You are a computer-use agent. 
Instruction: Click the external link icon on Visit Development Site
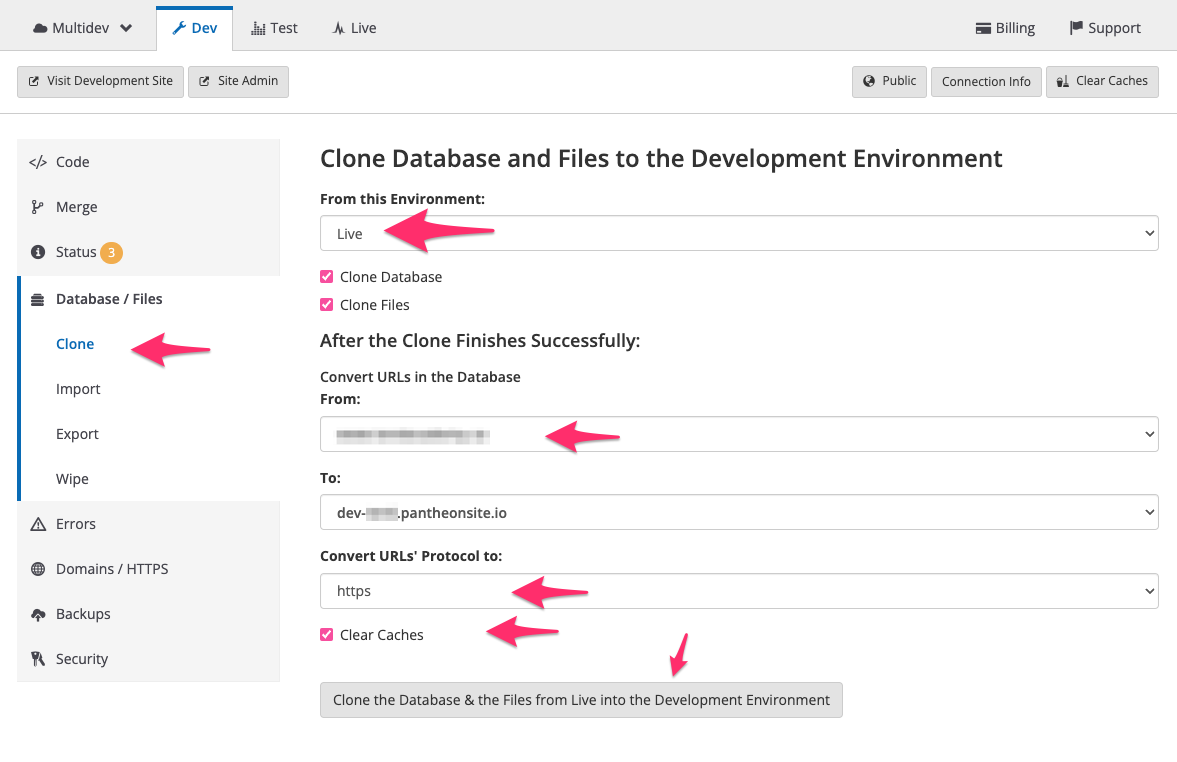click(x=34, y=81)
